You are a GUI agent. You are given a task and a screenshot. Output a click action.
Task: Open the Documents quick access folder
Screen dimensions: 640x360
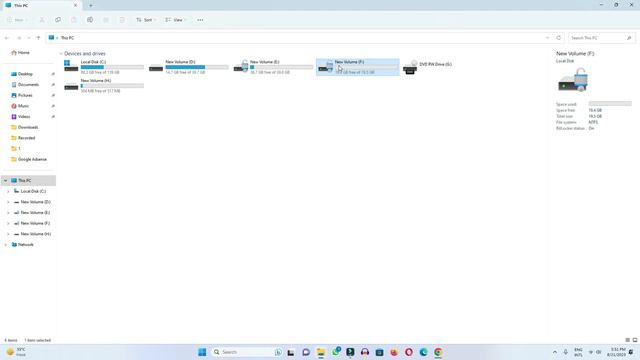click(25, 84)
